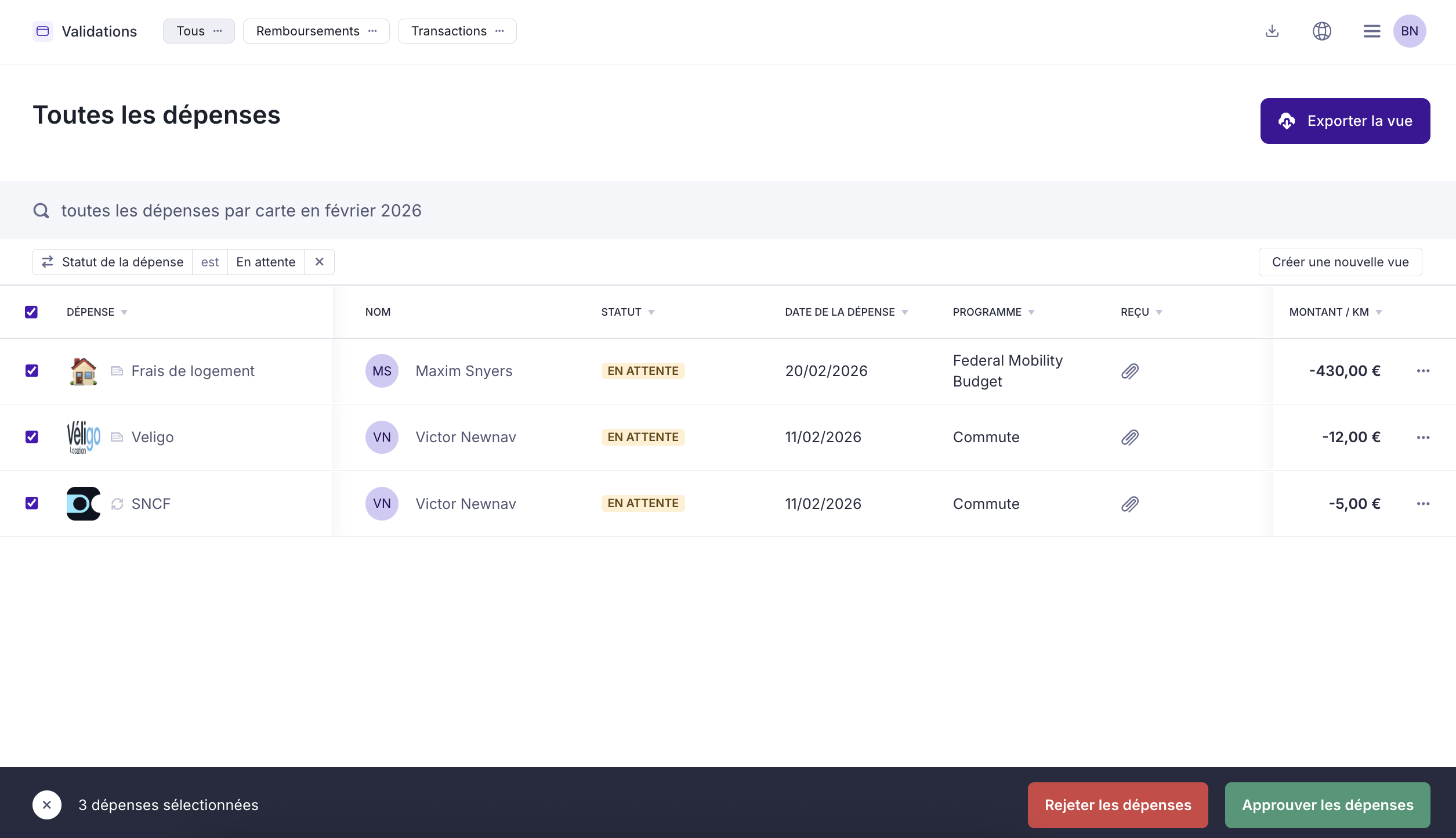Sort by Statut column arrow

[651, 312]
